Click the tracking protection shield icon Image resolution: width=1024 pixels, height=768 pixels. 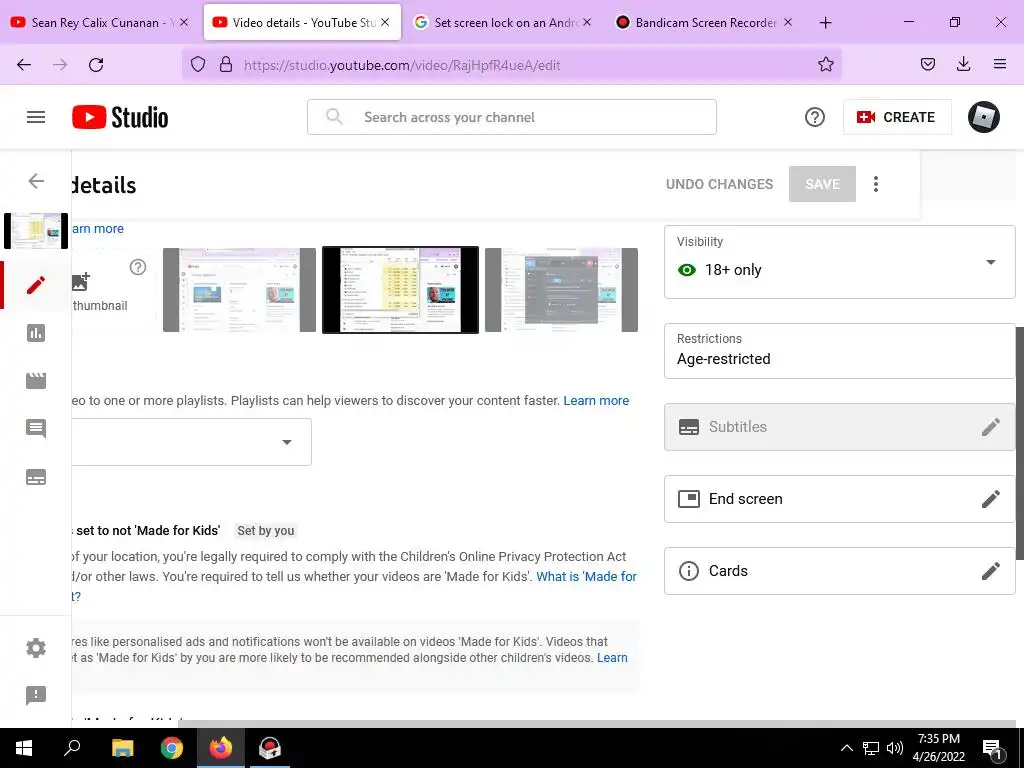click(x=198, y=64)
